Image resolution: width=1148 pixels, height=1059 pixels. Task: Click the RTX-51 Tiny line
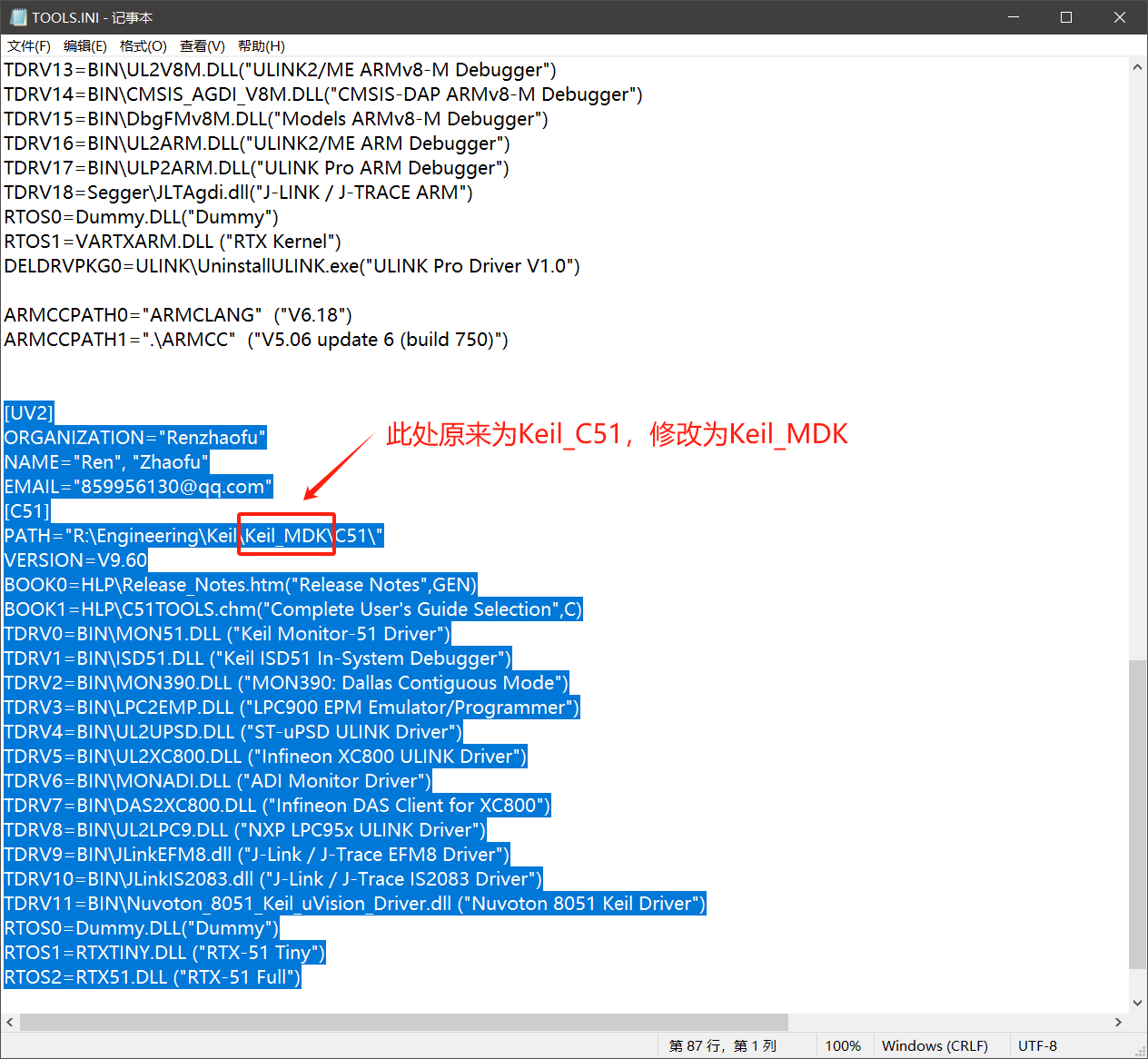click(164, 953)
